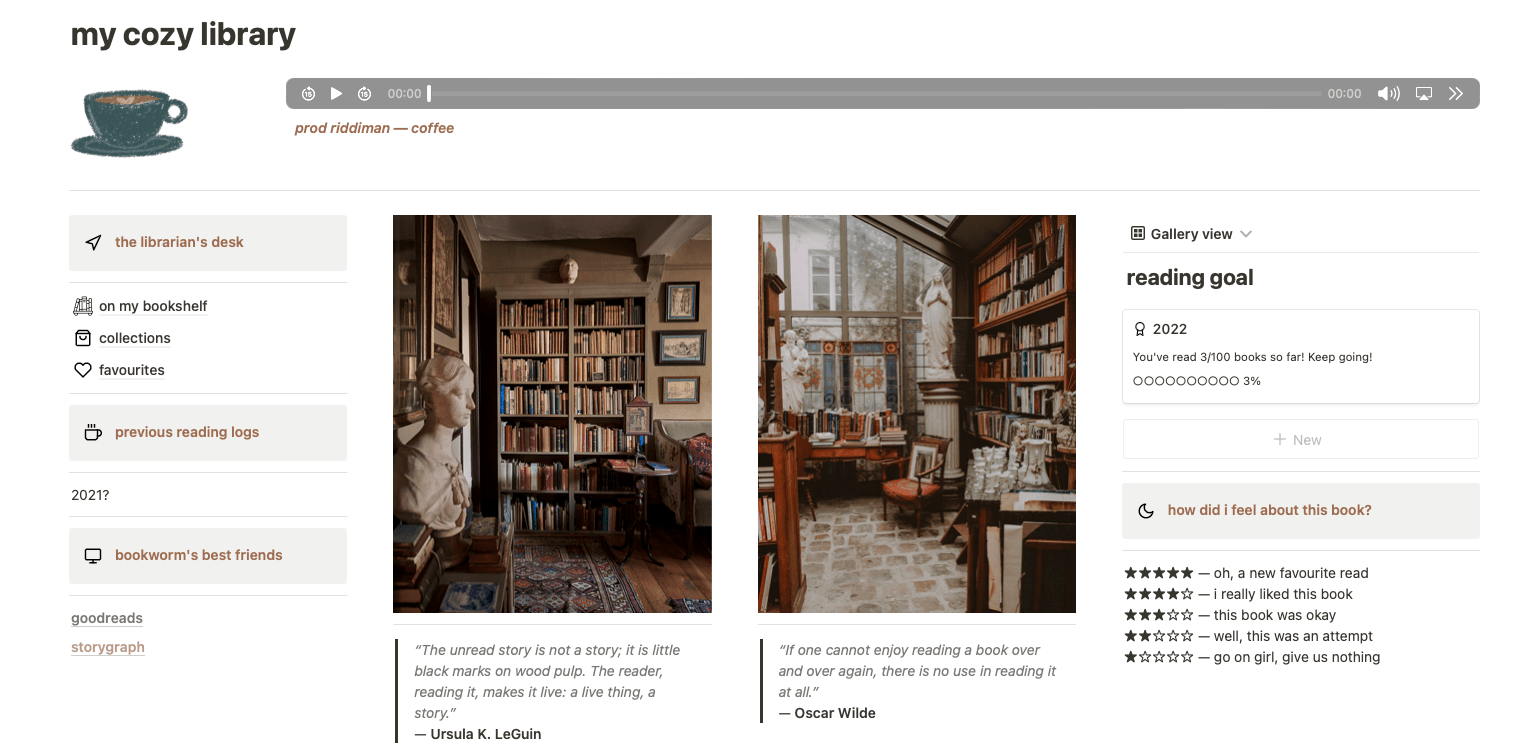Play the coffee audio track
The height and width of the screenshot is (743, 1533).
336,93
